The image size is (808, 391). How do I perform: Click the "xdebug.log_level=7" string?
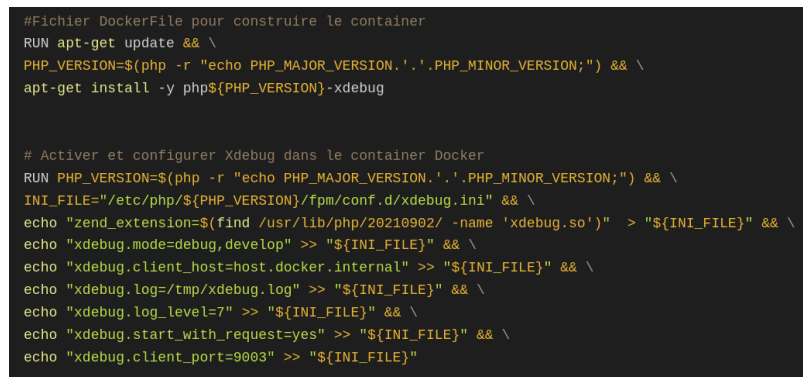(149, 312)
